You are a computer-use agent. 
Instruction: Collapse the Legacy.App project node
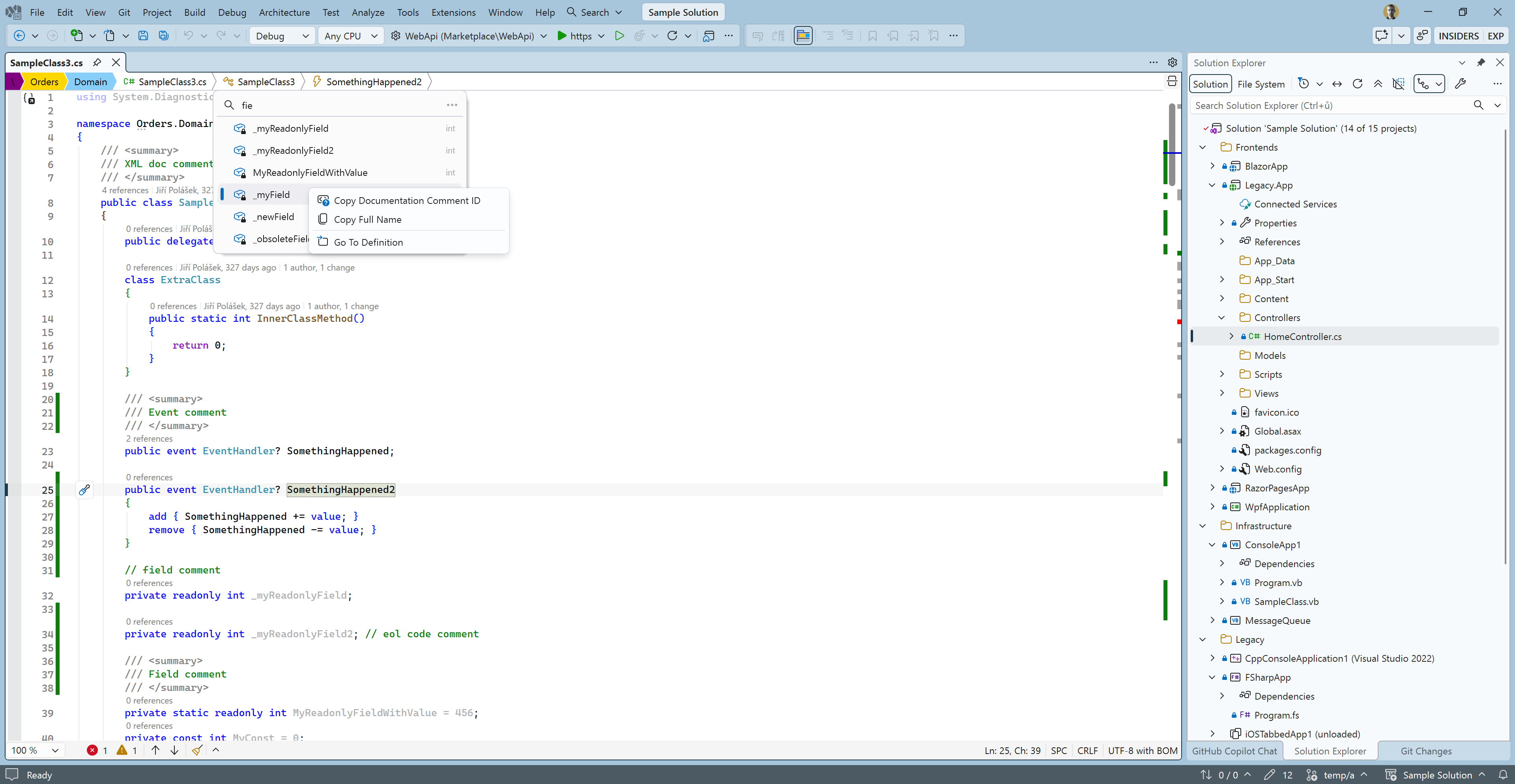(1212, 185)
